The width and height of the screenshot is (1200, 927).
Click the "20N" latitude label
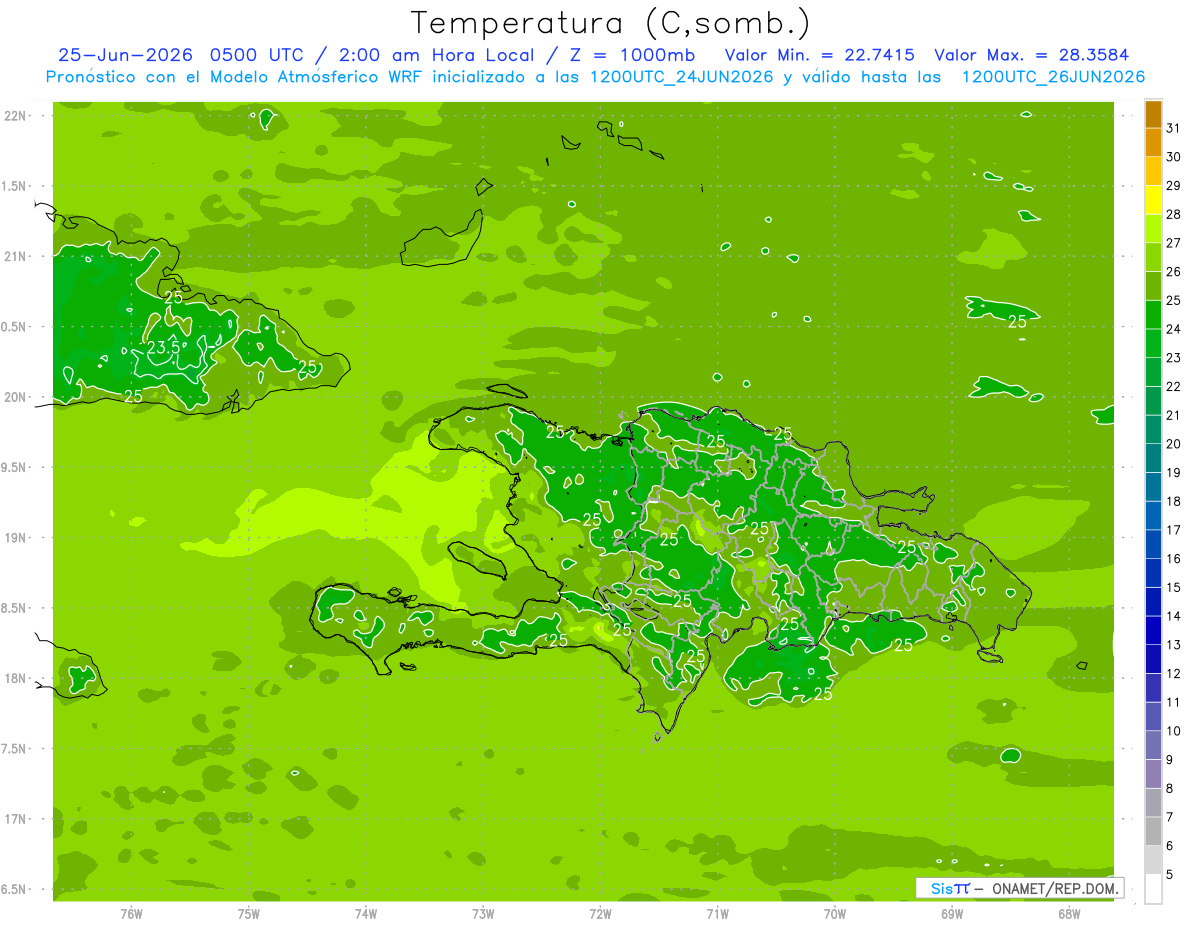pos(16,397)
